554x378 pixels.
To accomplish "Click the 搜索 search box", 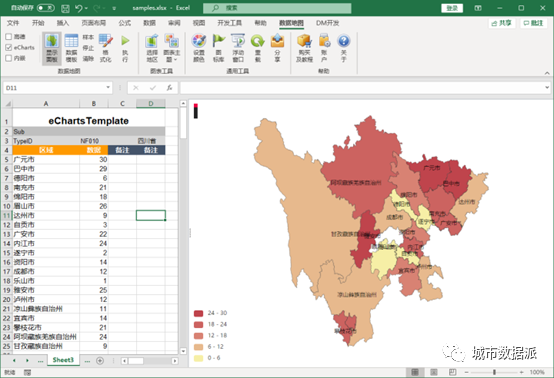I will [277, 8].
